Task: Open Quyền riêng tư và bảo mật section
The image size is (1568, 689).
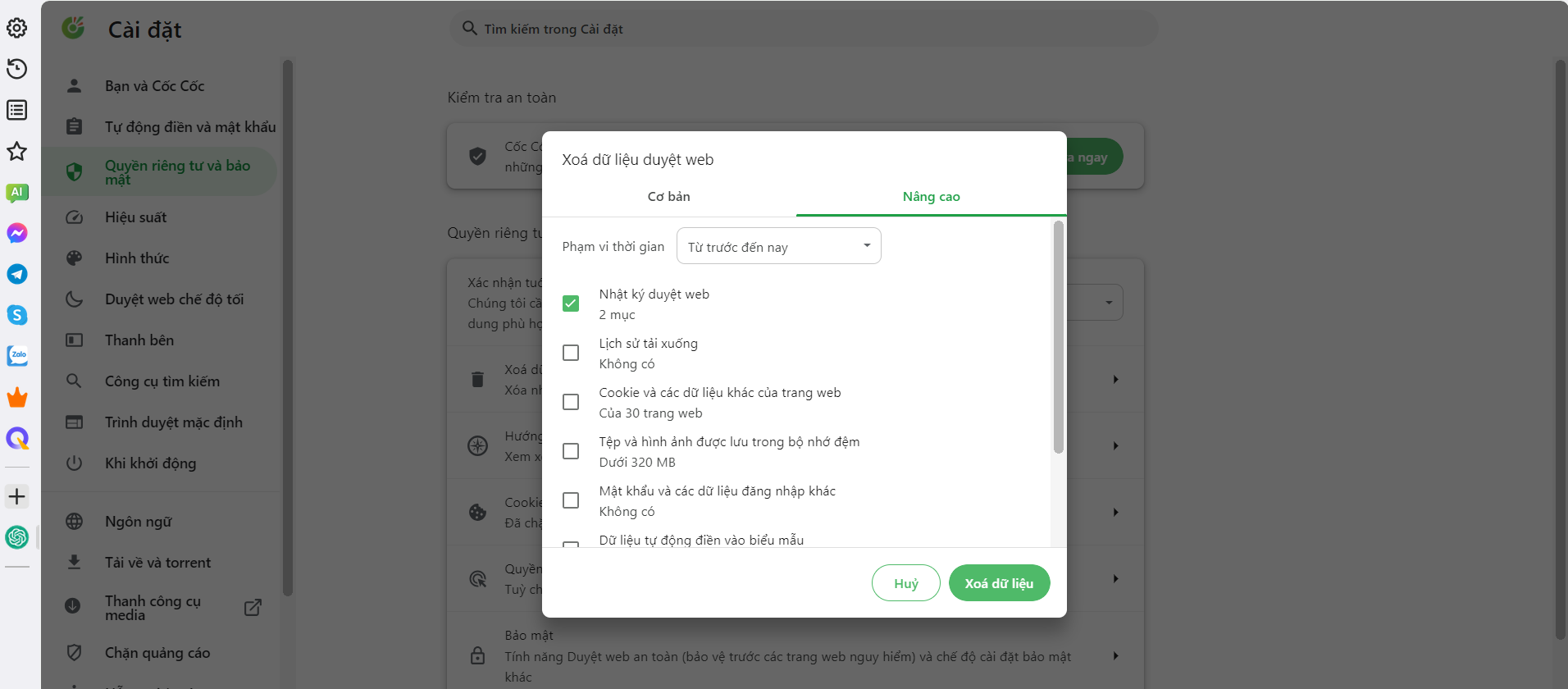Action: pyautogui.click(x=160, y=171)
